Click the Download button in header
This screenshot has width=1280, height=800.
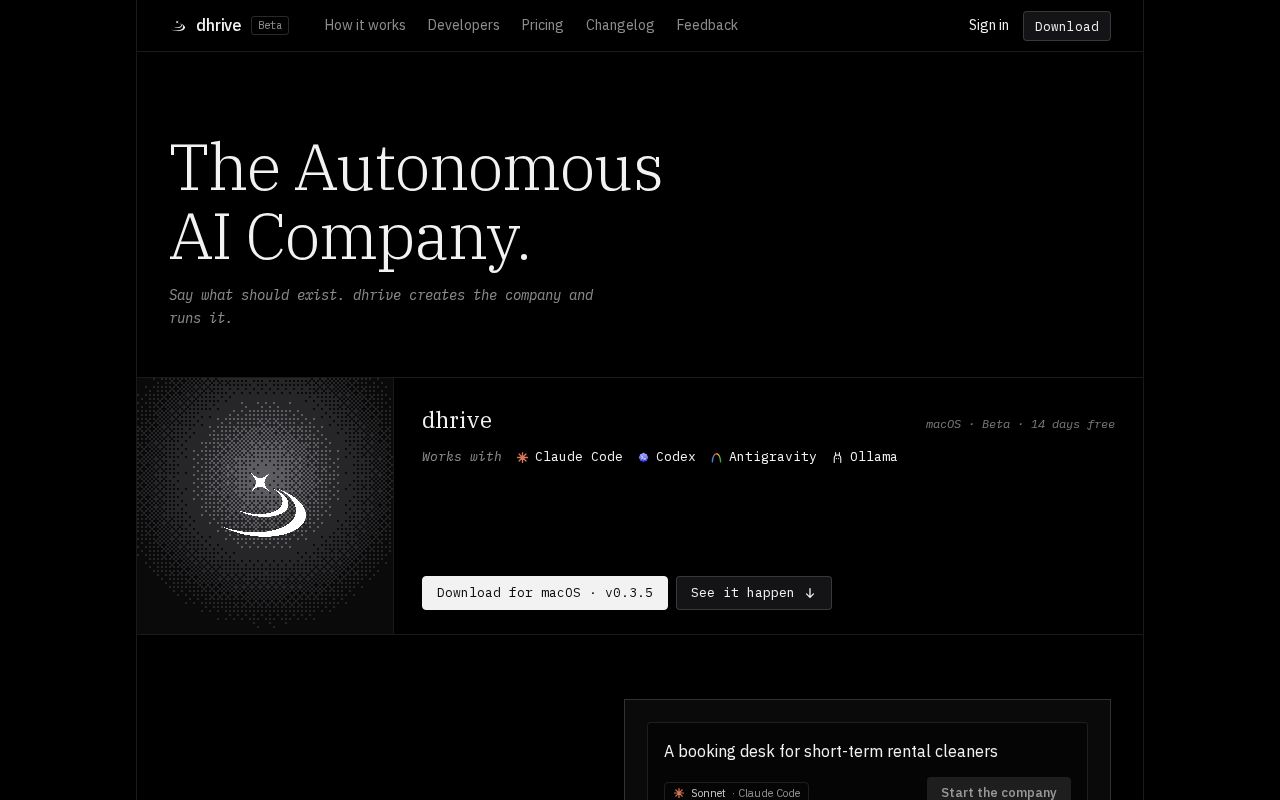1066,26
